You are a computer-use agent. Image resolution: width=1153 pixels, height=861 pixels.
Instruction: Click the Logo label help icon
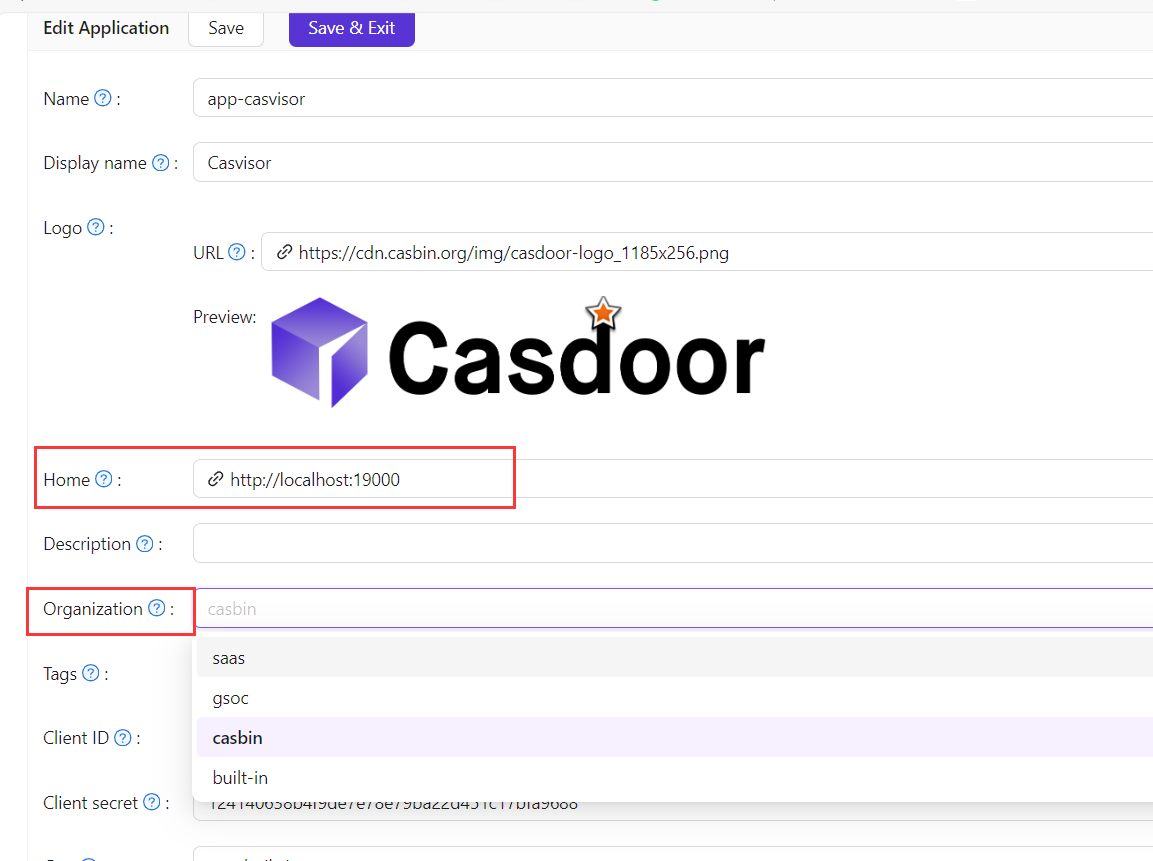96,227
